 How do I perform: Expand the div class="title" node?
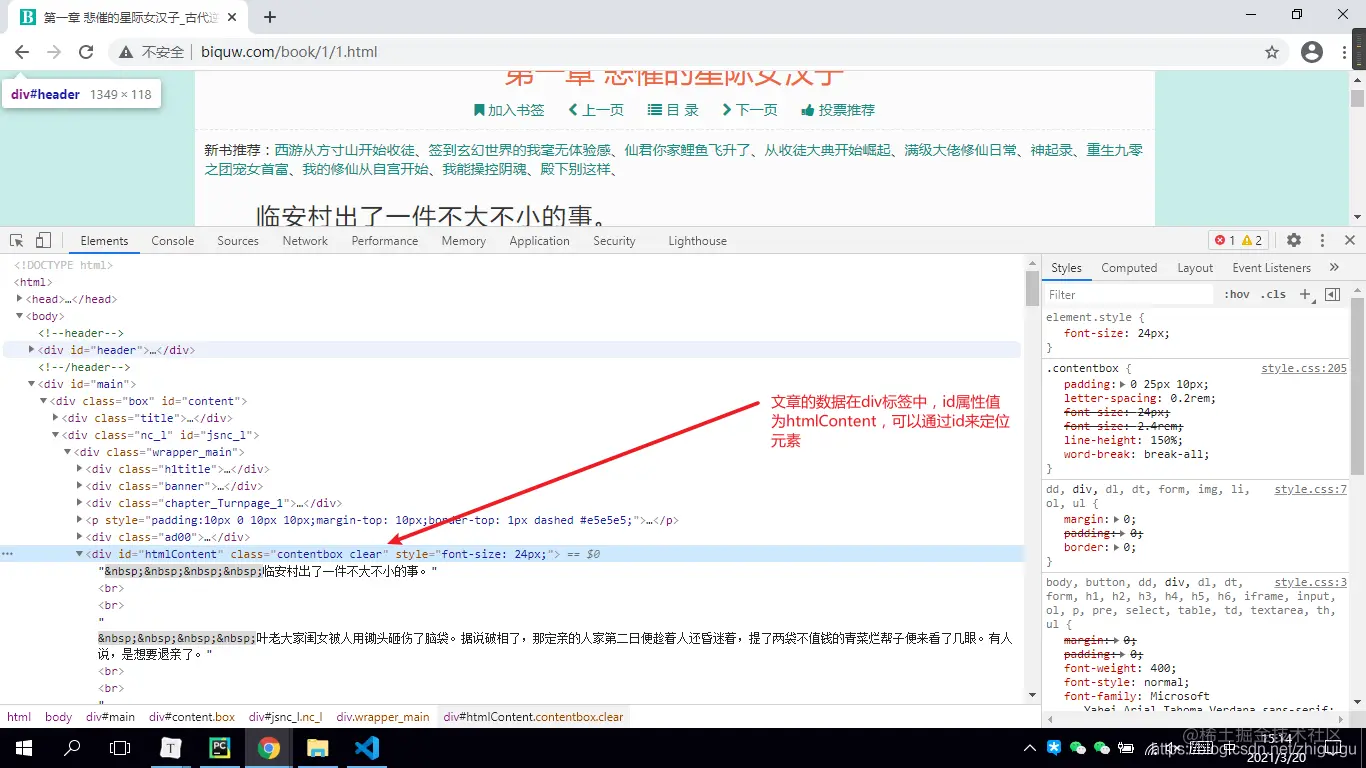click(54, 417)
